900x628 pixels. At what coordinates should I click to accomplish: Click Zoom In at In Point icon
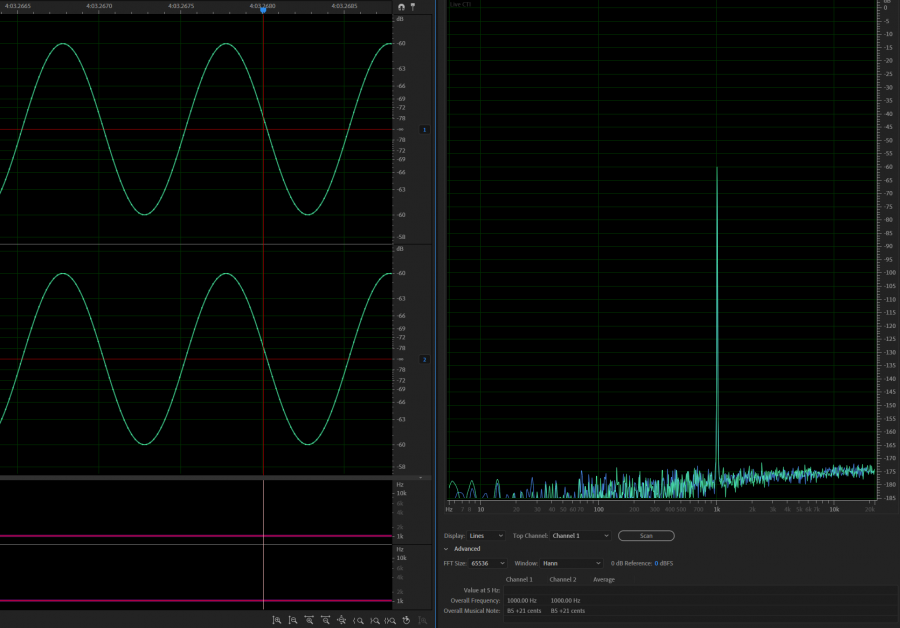point(357,621)
